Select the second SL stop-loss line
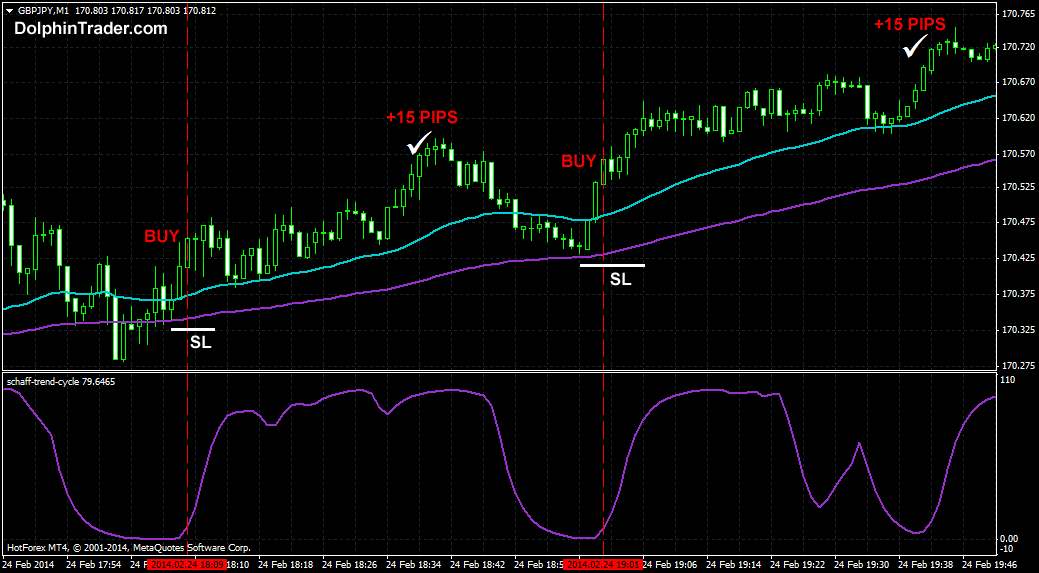This screenshot has width=1039, height=573. (612, 265)
